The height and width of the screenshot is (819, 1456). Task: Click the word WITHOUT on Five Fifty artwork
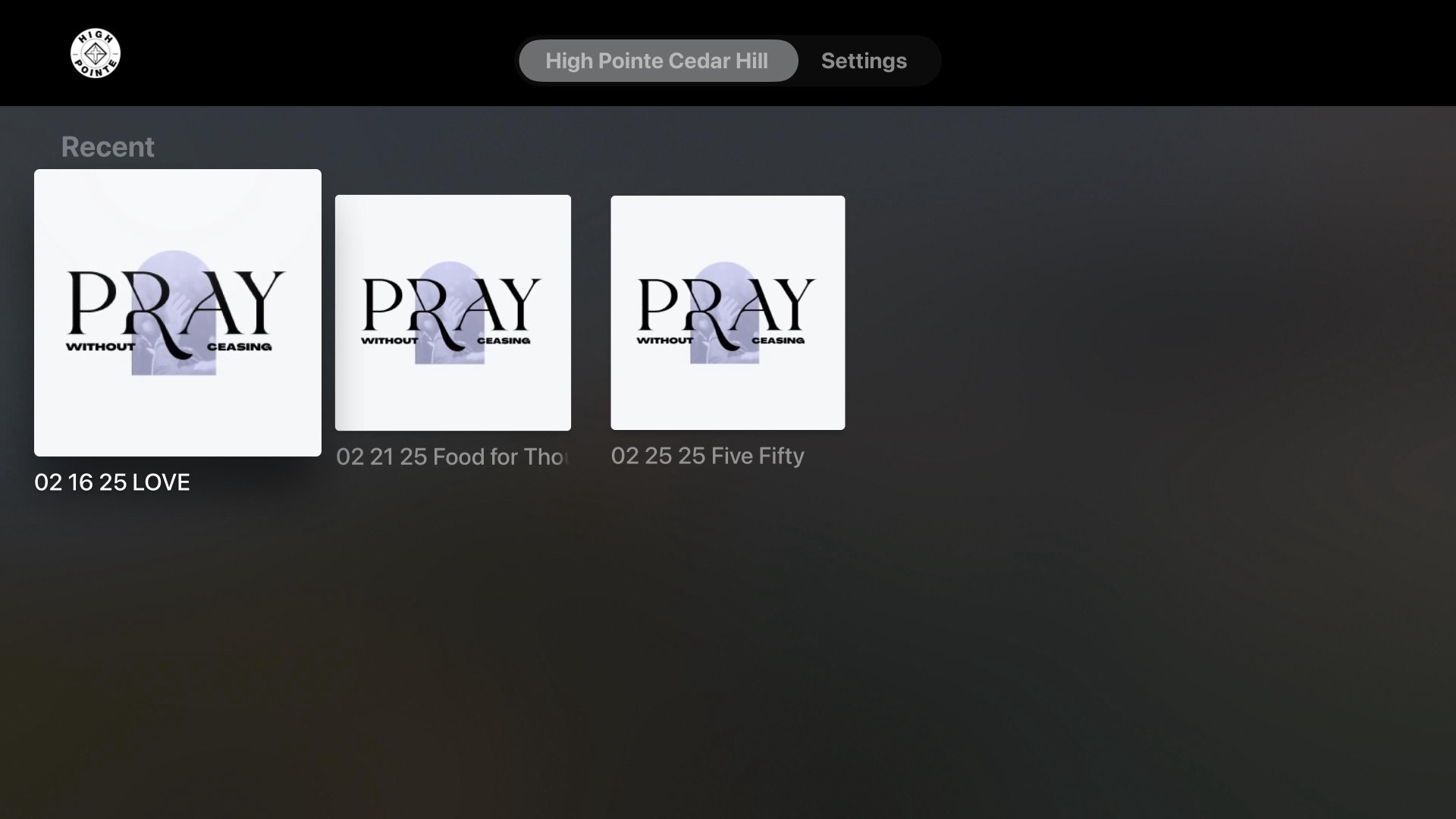point(664,340)
